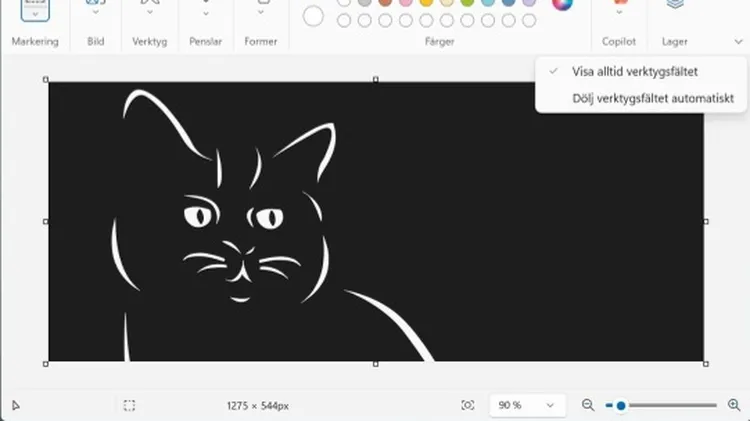Click the zoom out magnifier icon
Viewport: 750px width, 421px height.
588,405
